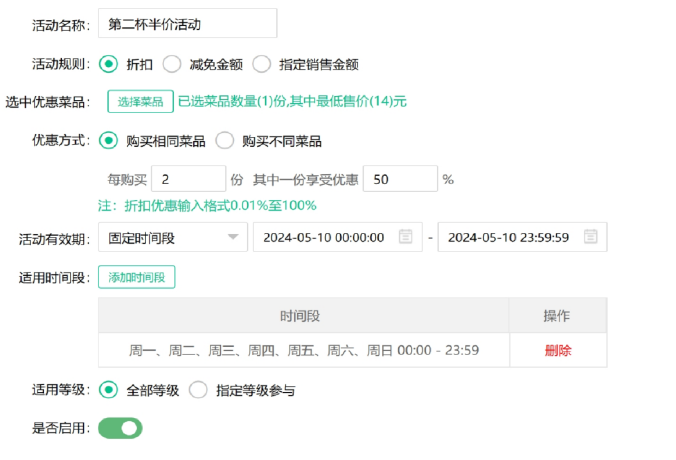The width and height of the screenshot is (676, 460).
Task: Open calendar icon in end date field
Action: click(x=591, y=237)
